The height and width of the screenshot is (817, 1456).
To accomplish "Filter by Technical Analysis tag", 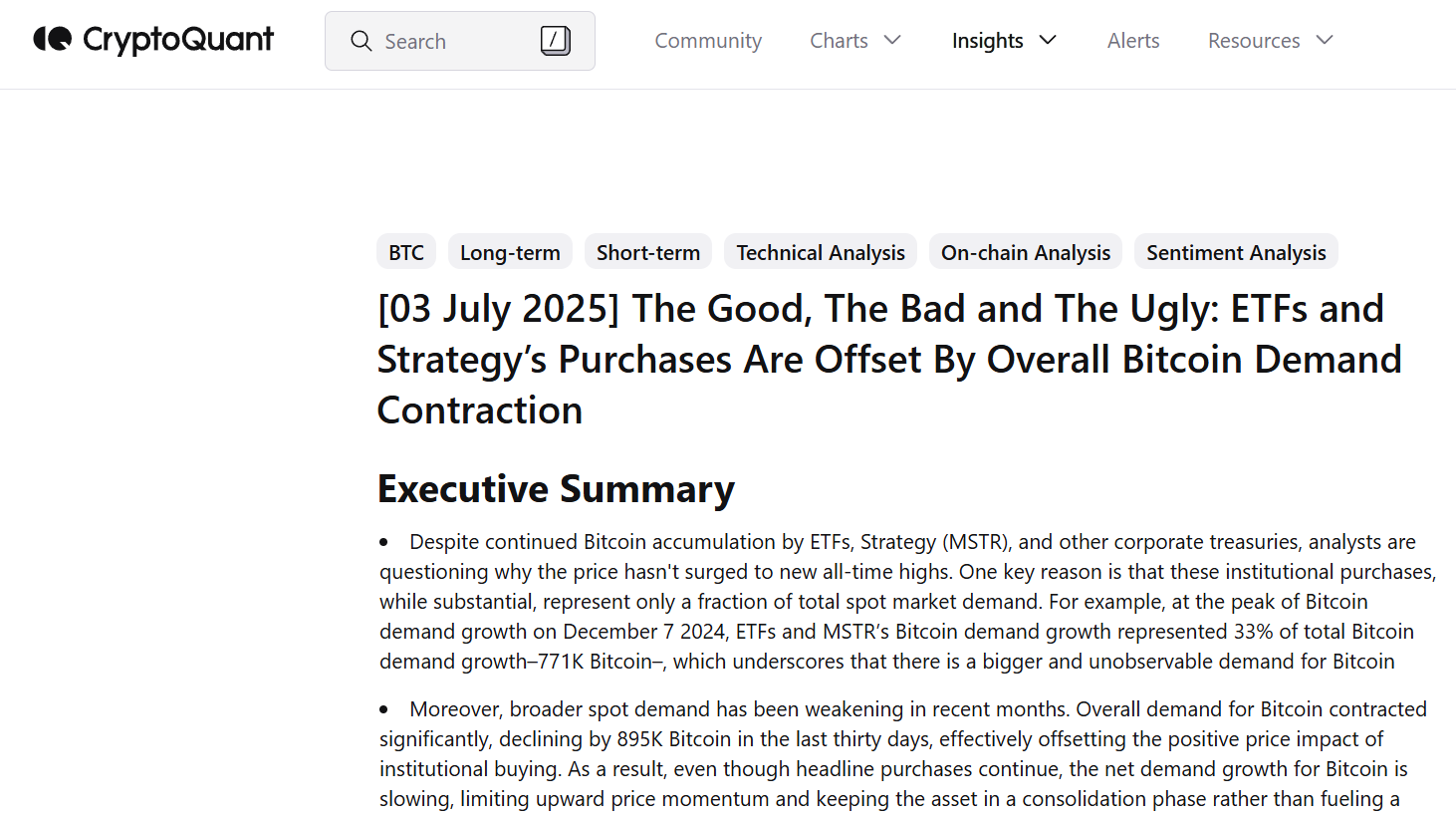I will coord(821,252).
